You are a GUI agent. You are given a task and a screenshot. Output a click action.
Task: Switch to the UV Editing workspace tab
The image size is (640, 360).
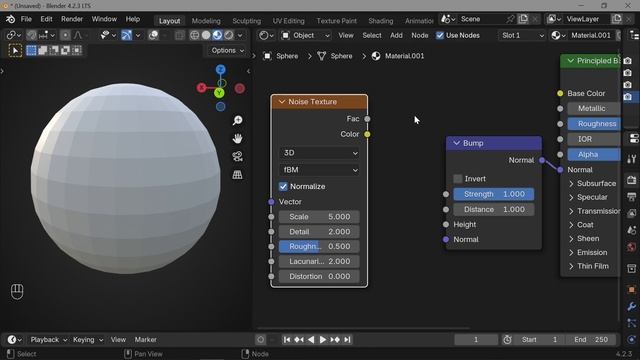point(289,21)
